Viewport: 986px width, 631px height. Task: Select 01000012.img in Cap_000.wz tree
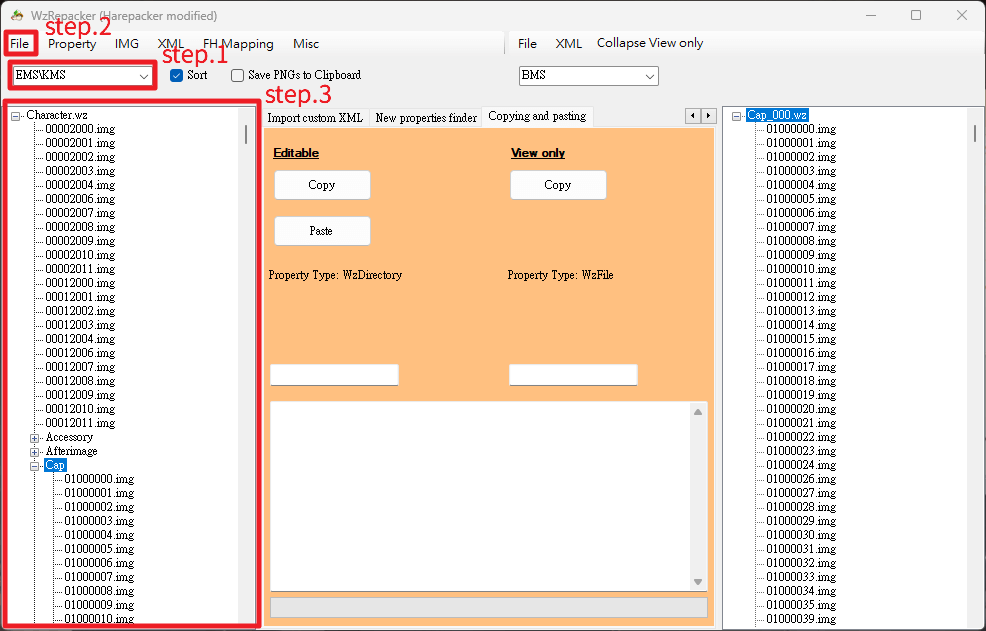800,297
